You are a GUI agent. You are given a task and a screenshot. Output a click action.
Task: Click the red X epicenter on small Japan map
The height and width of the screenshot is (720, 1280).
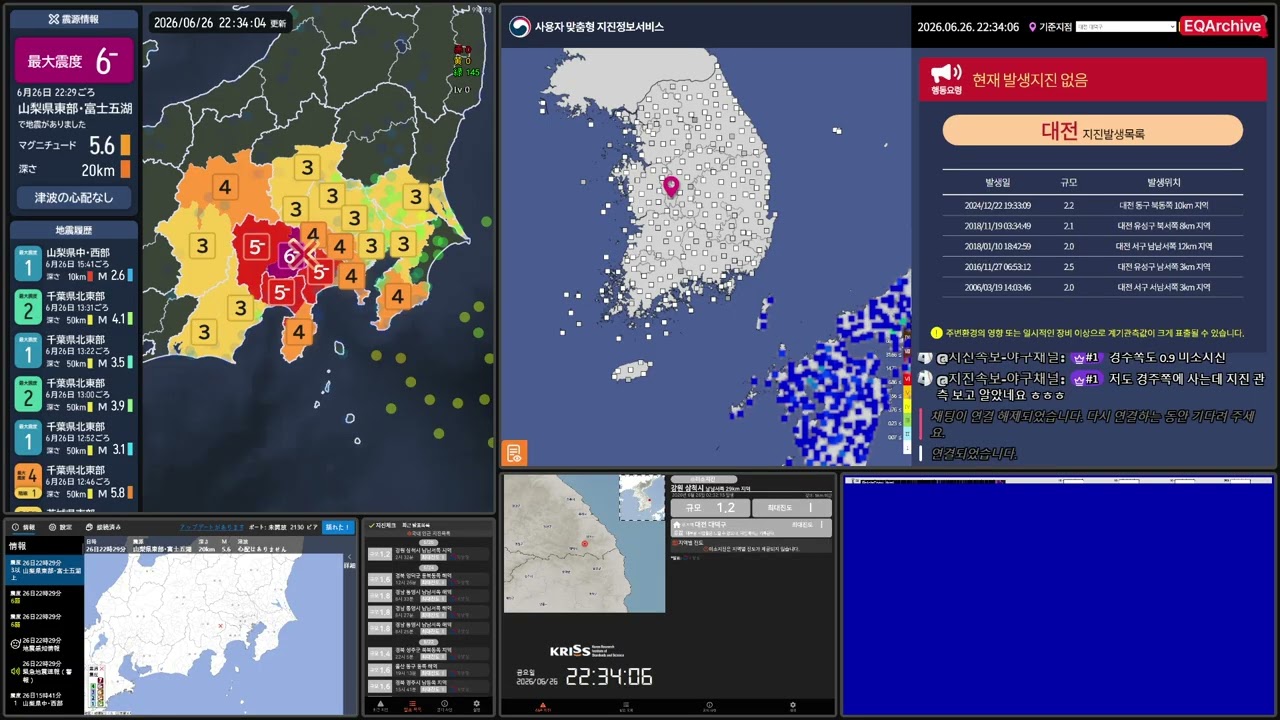220,626
